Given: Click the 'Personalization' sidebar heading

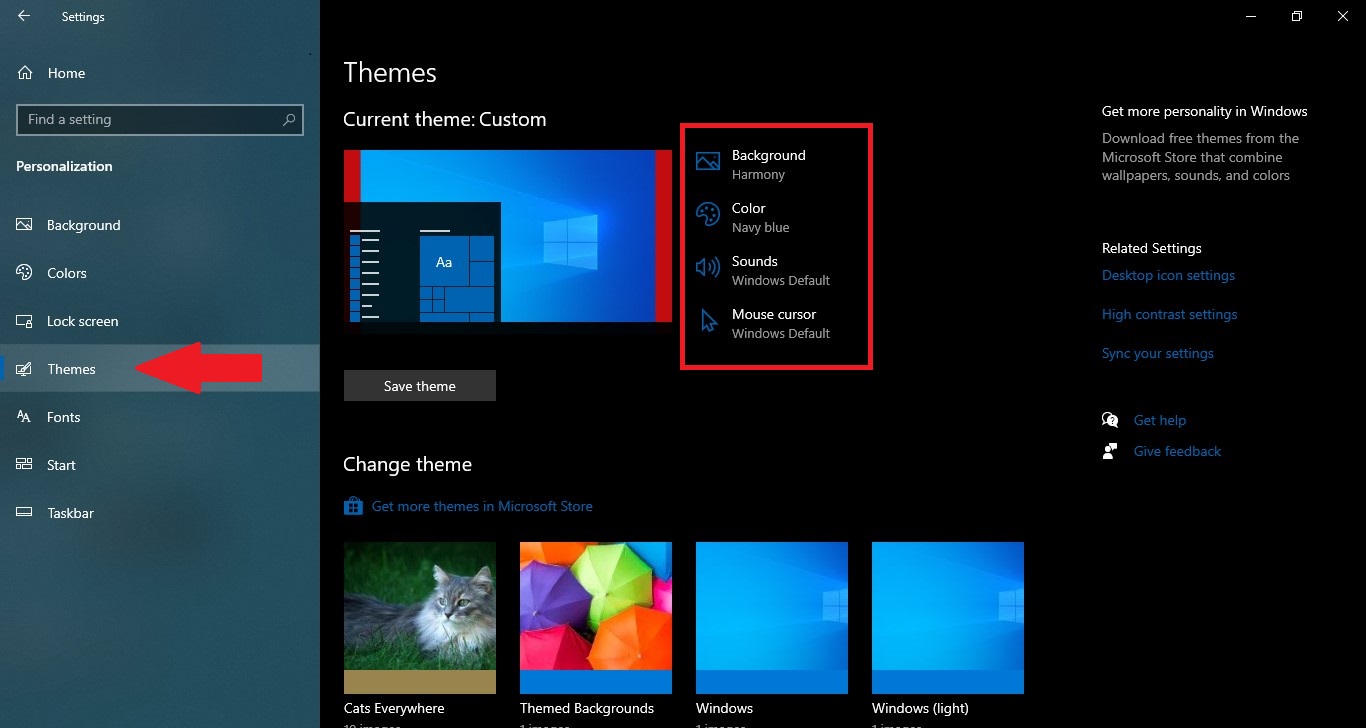Looking at the screenshot, I should [64, 166].
